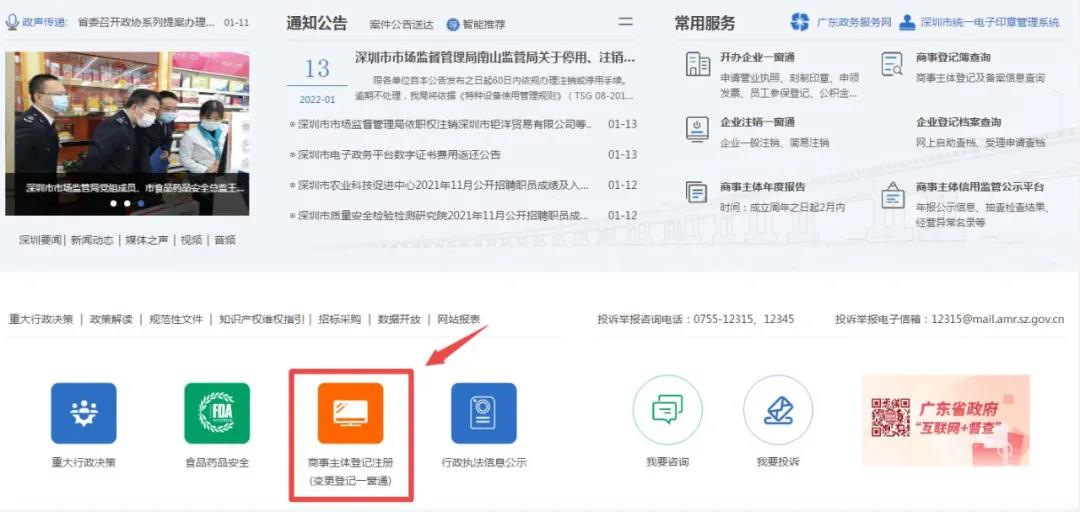
Task: Open the 重大行政决策 blue icon
Action: click(84, 413)
